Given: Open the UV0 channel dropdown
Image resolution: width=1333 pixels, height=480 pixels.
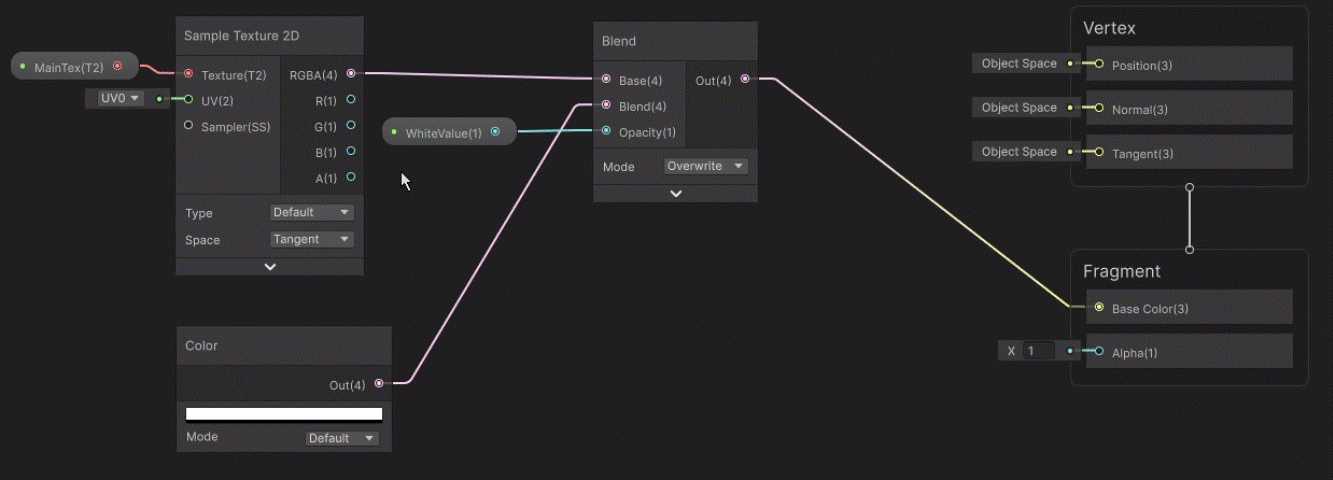Looking at the screenshot, I should [121, 99].
